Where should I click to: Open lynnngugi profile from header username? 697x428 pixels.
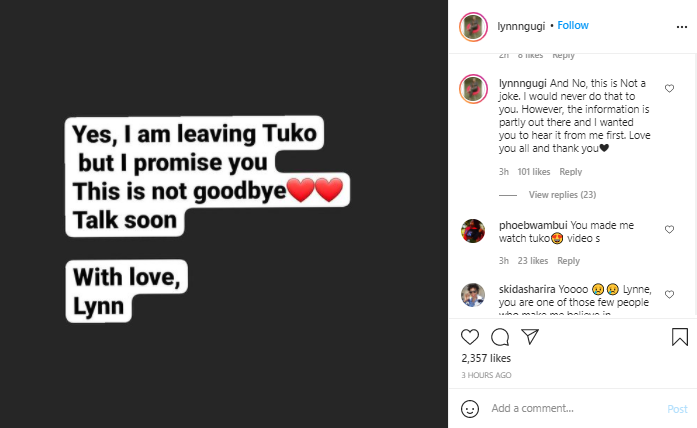pyautogui.click(x=521, y=26)
